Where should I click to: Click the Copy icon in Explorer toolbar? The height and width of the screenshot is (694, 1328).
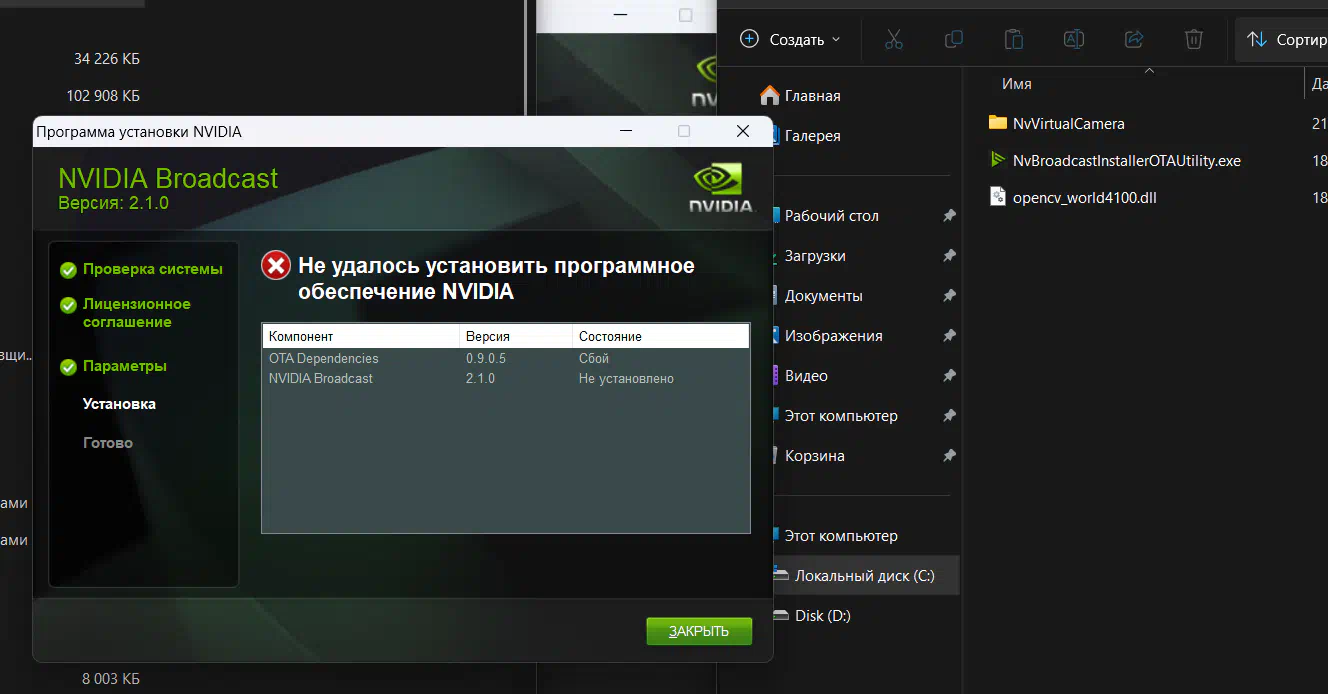click(x=954, y=40)
